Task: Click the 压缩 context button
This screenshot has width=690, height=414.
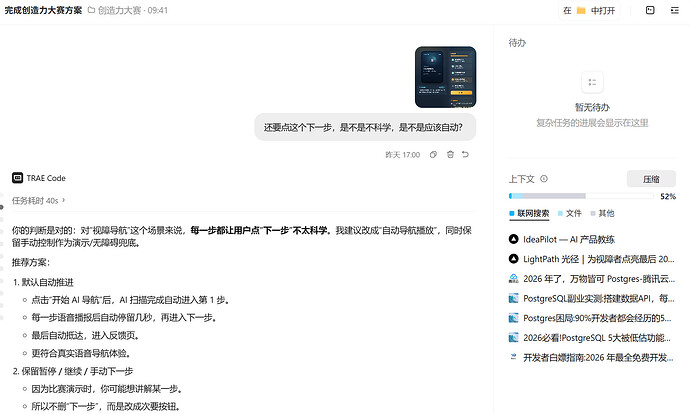Action: coord(651,179)
